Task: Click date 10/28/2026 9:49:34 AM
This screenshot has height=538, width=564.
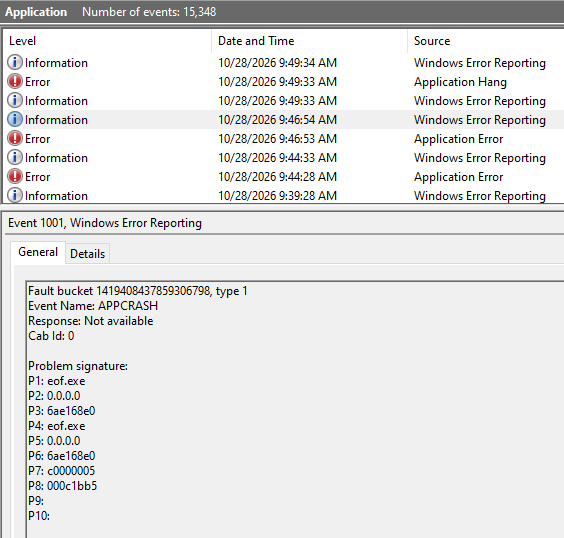Action: click(x=277, y=63)
